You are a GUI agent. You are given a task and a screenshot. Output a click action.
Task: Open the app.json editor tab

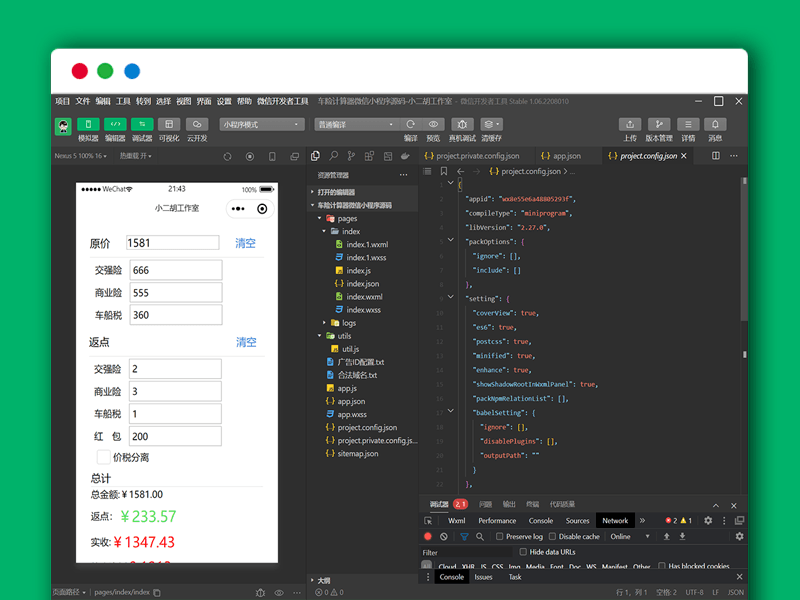[x=566, y=156]
